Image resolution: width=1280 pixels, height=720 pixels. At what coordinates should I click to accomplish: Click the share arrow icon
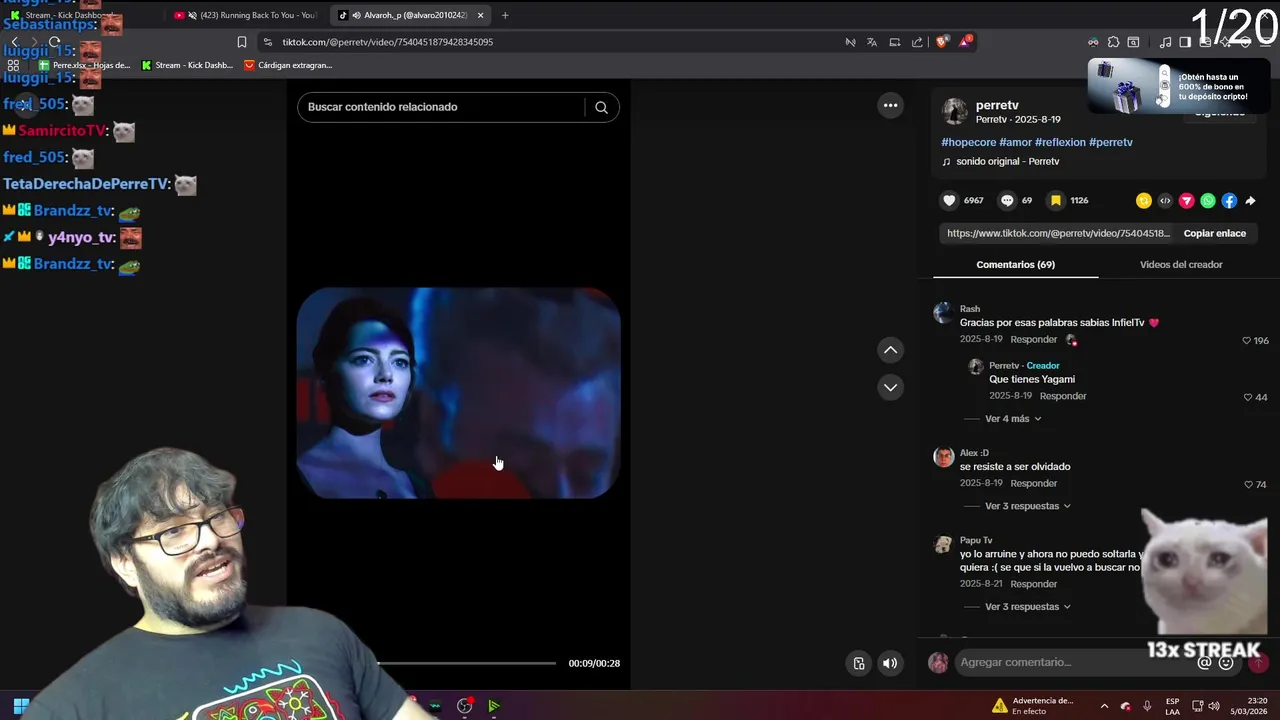(x=1250, y=201)
